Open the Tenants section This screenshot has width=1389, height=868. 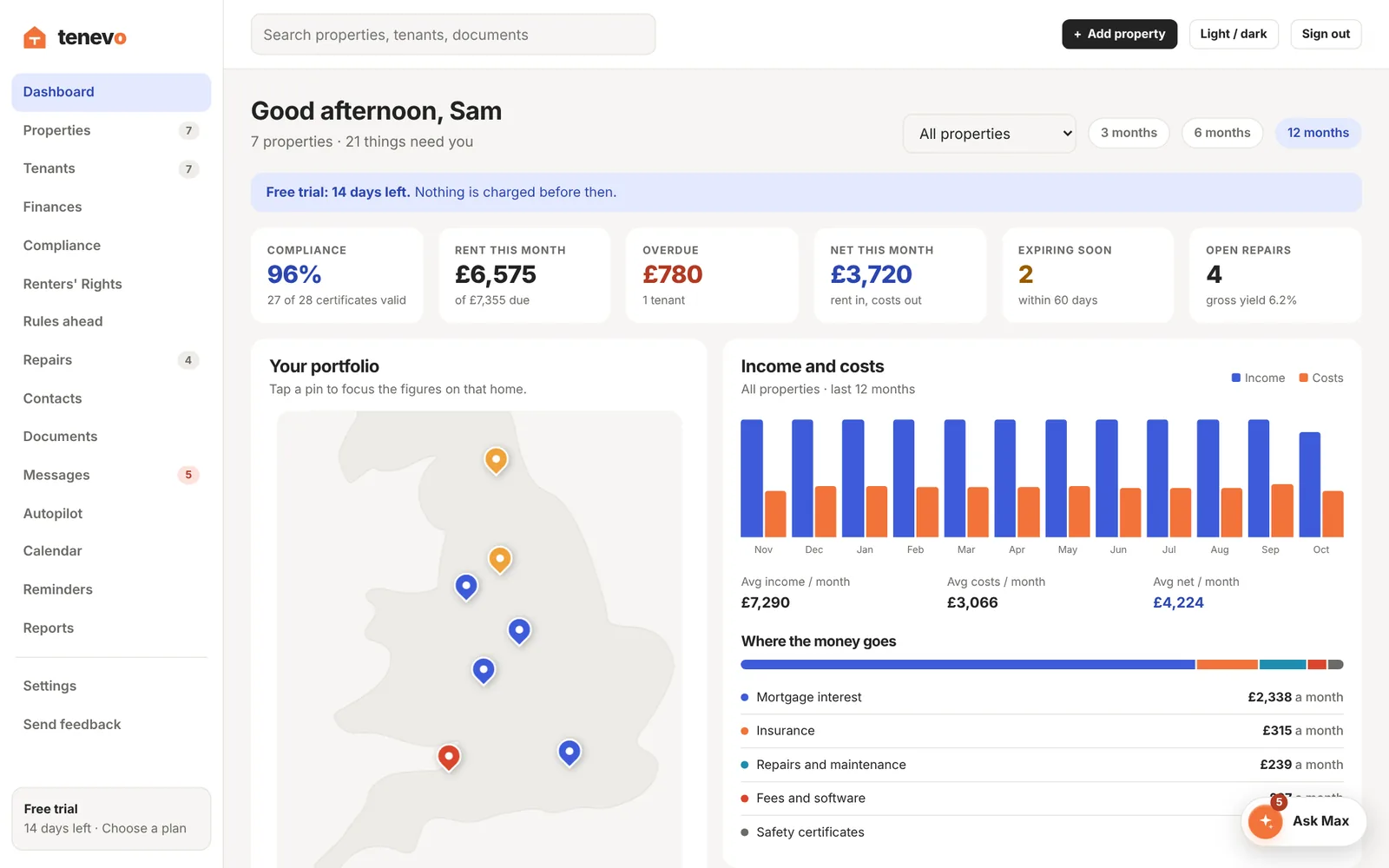pyautogui.click(x=111, y=168)
